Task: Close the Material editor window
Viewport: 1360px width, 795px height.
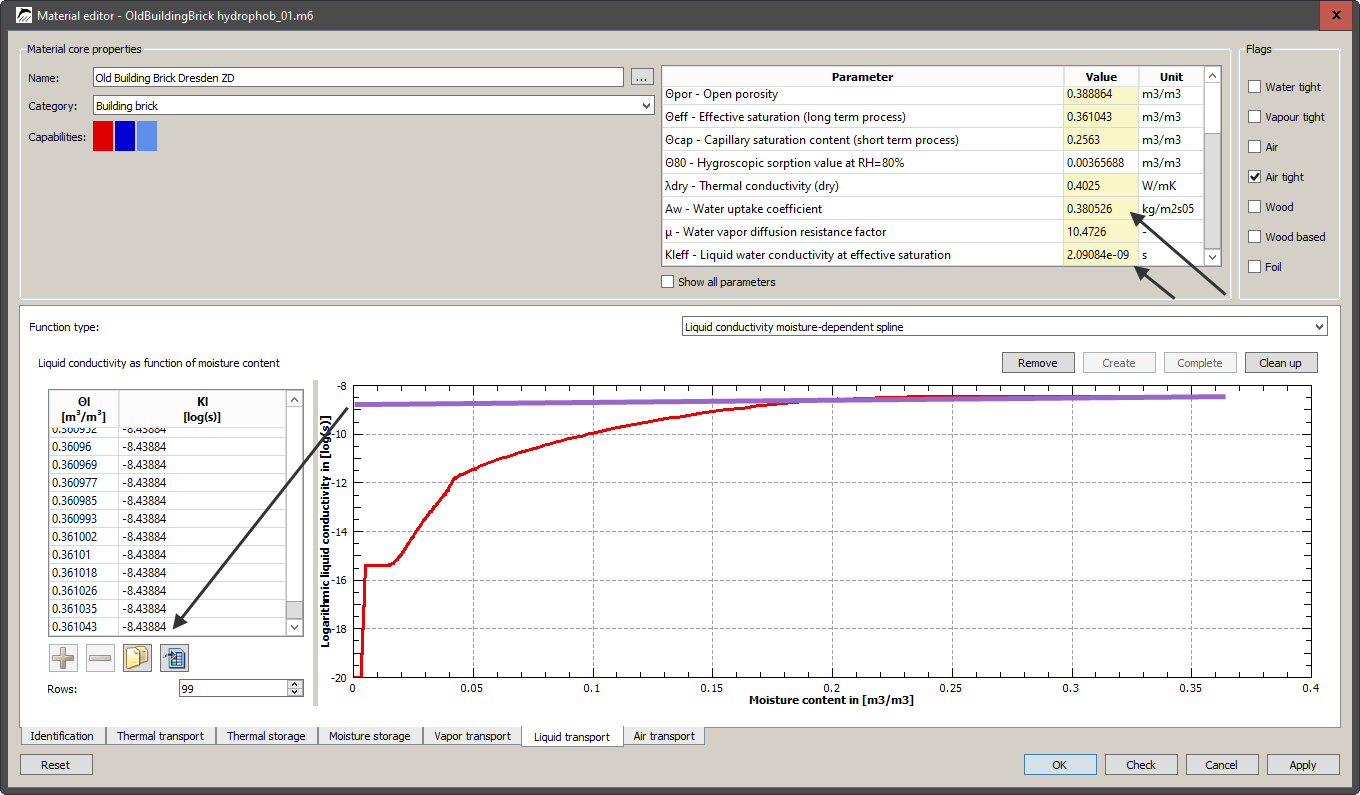Action: click(1337, 14)
